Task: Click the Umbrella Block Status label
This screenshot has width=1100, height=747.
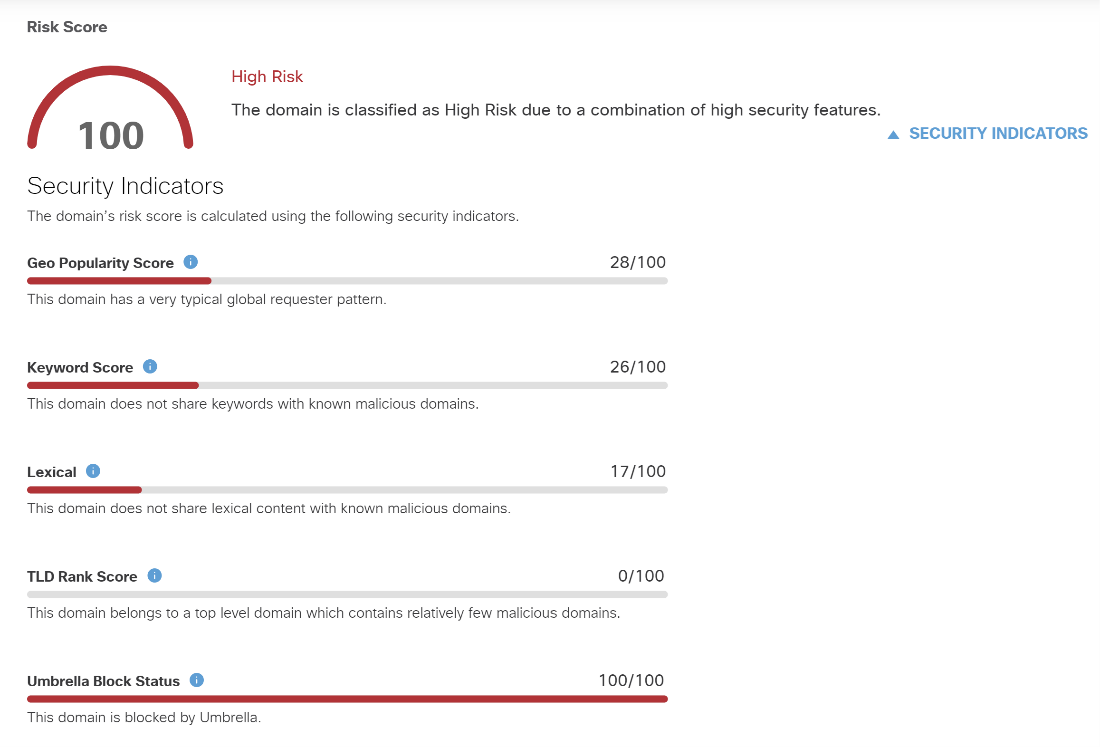Action: [103, 681]
